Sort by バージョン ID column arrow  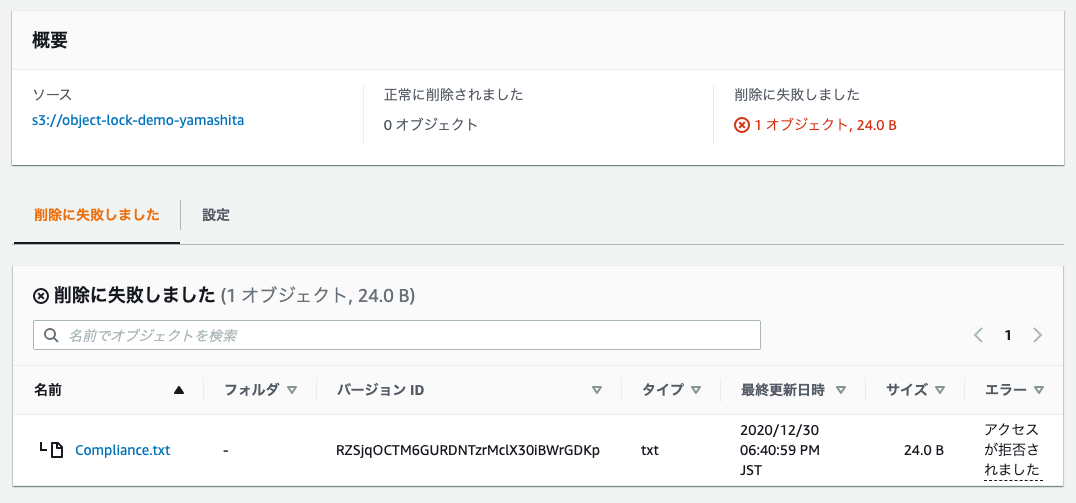coord(597,390)
